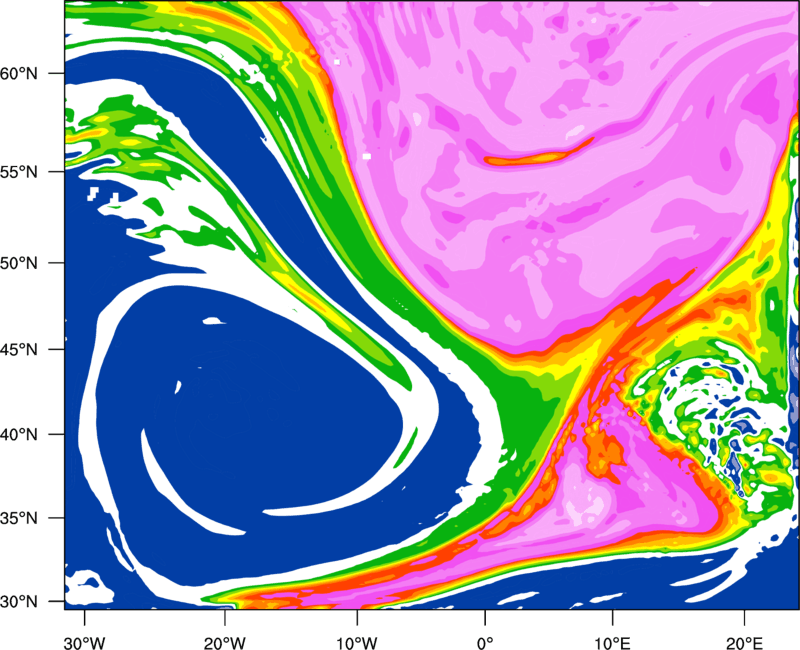800x650 pixels.
Task: Click the 50°N latitude label
Action: 19,263
